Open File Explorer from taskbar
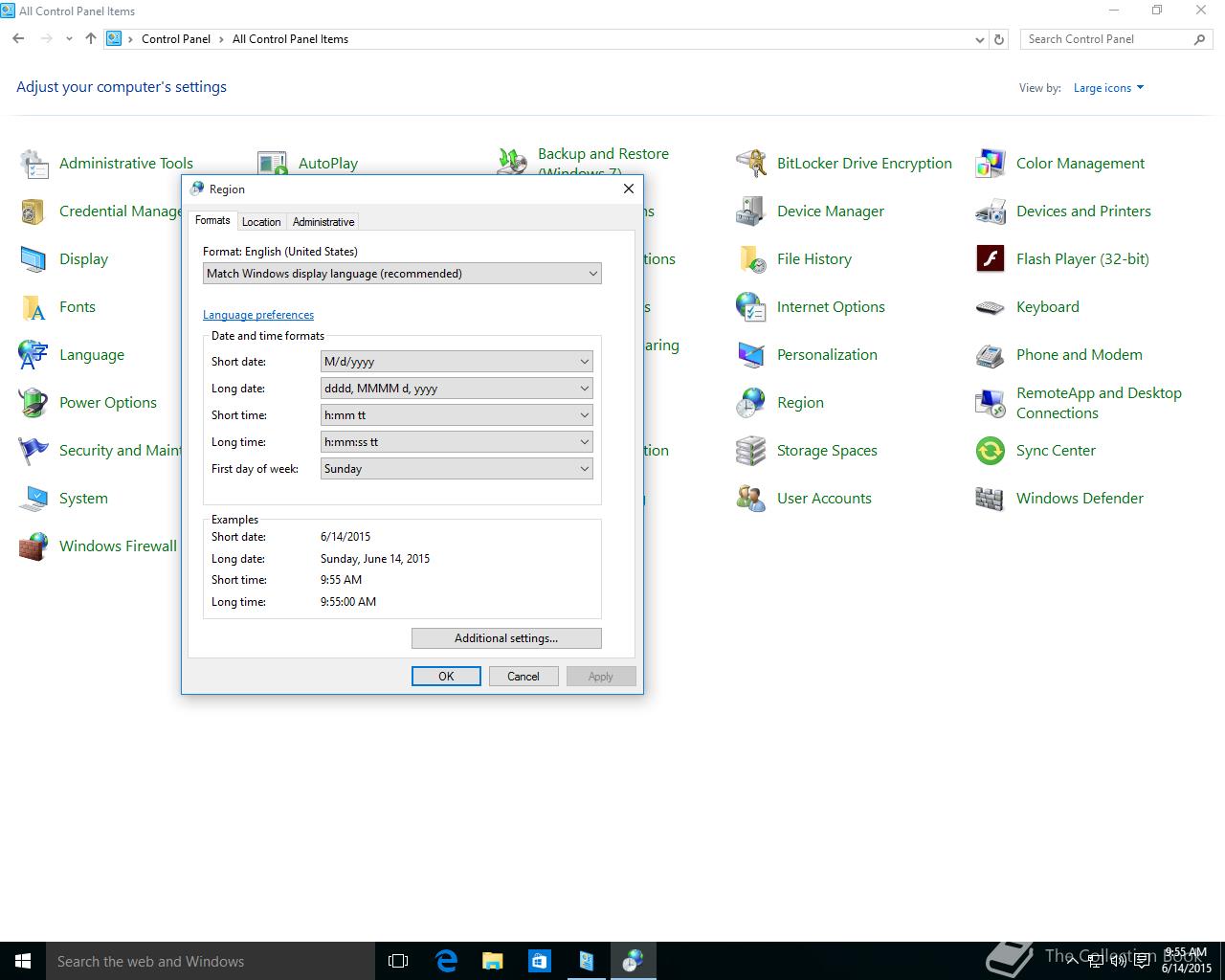1225x980 pixels. (492, 961)
